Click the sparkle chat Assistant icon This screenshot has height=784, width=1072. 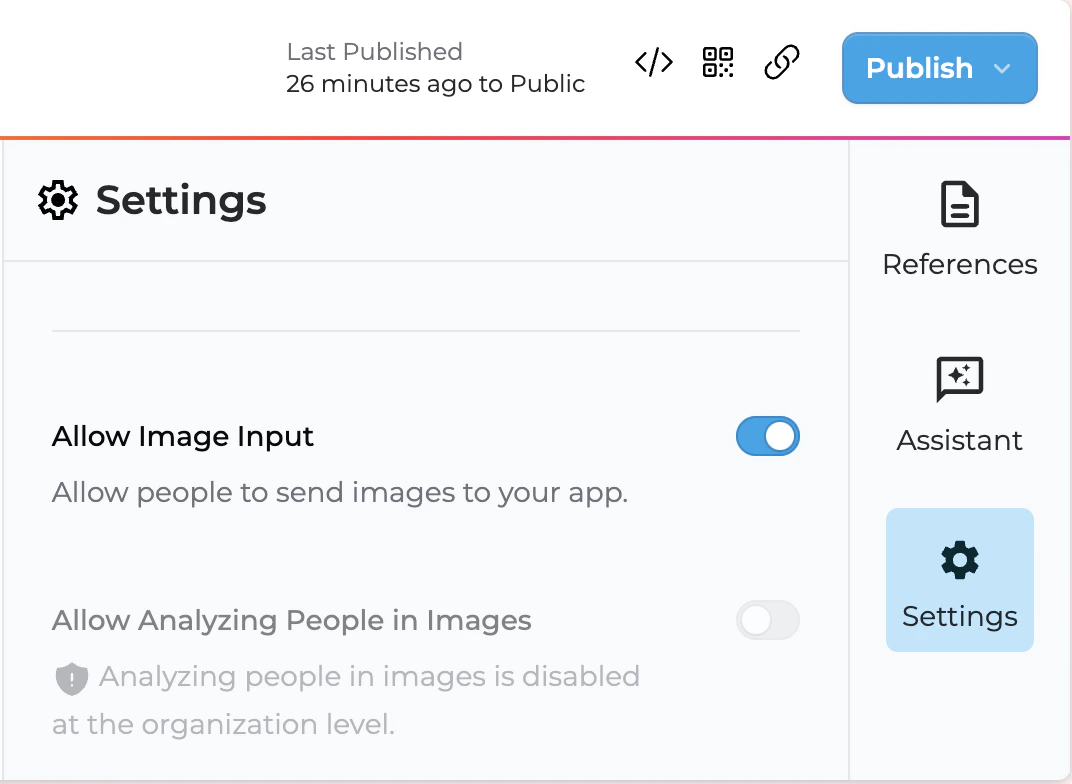(x=960, y=379)
